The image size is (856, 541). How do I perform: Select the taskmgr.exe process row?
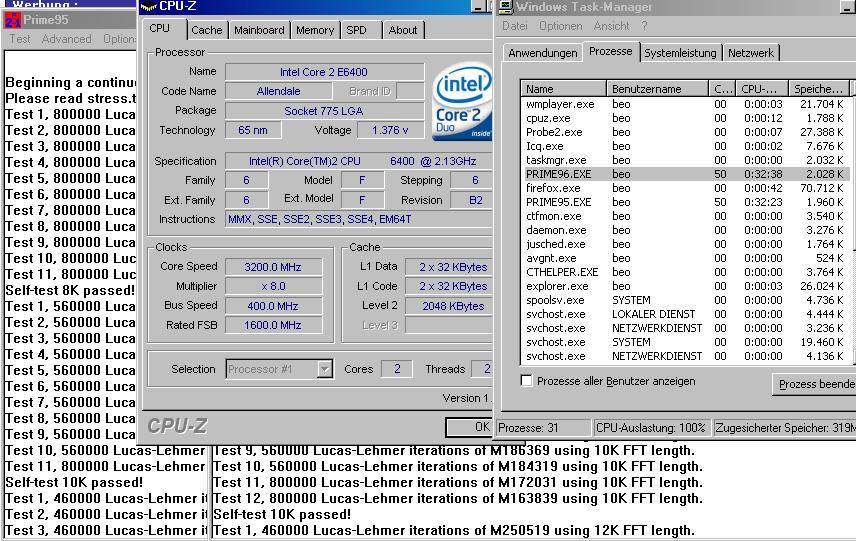pyautogui.click(x=685, y=160)
